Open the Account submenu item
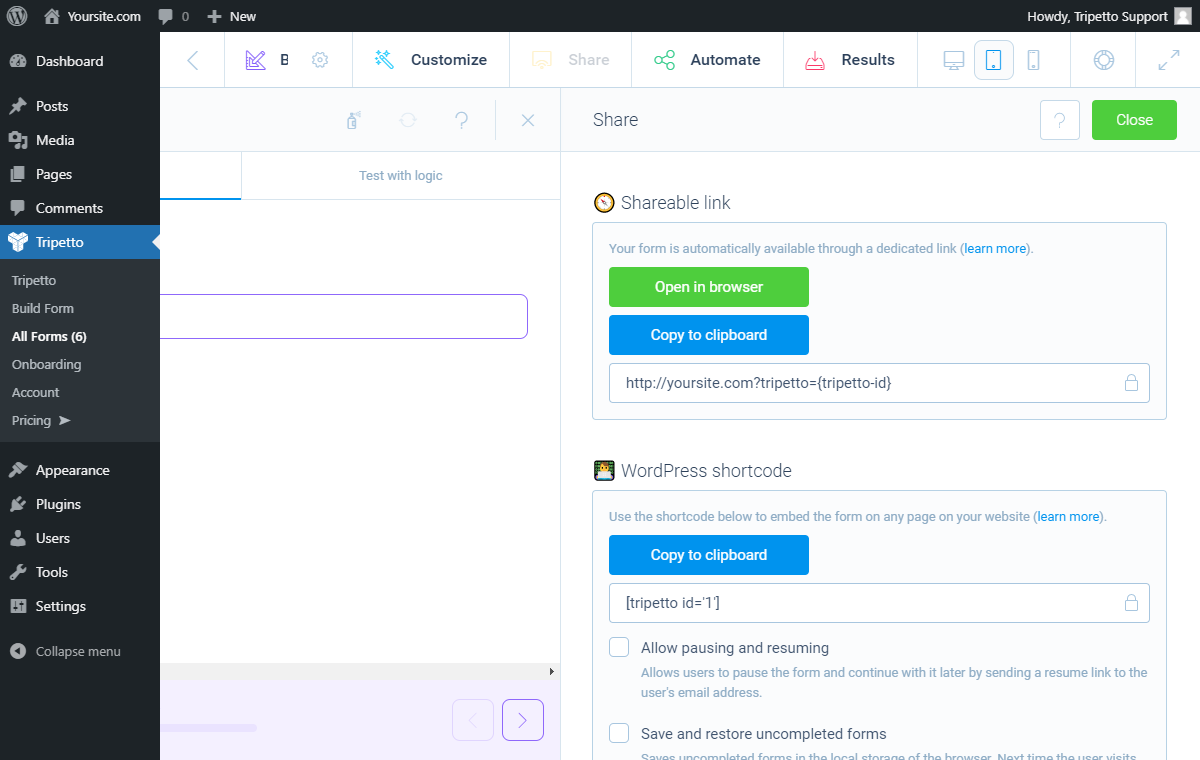 pos(36,392)
